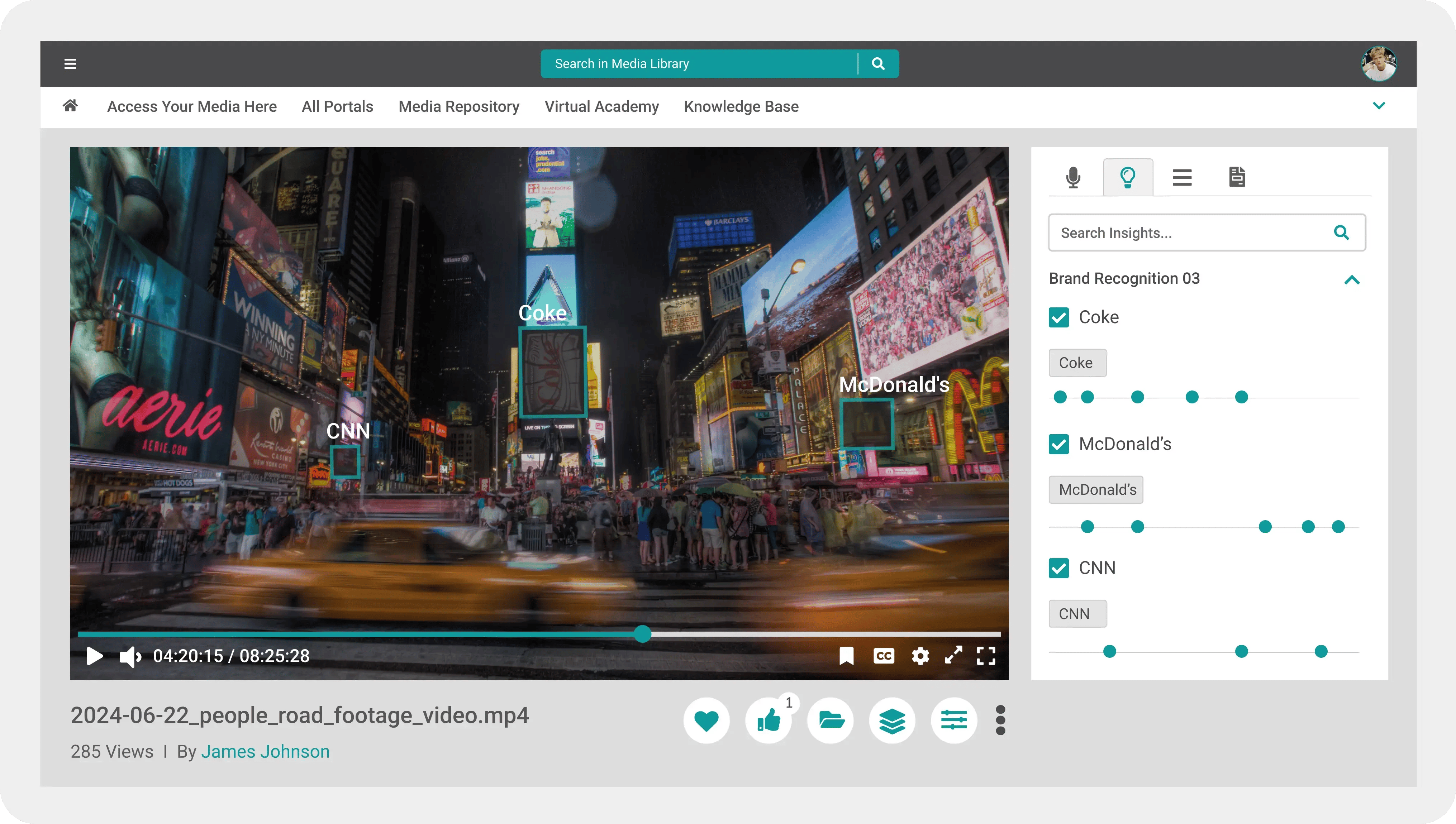The width and height of the screenshot is (1456, 824).
Task: Enter fullscreen mode
Action: point(986,656)
